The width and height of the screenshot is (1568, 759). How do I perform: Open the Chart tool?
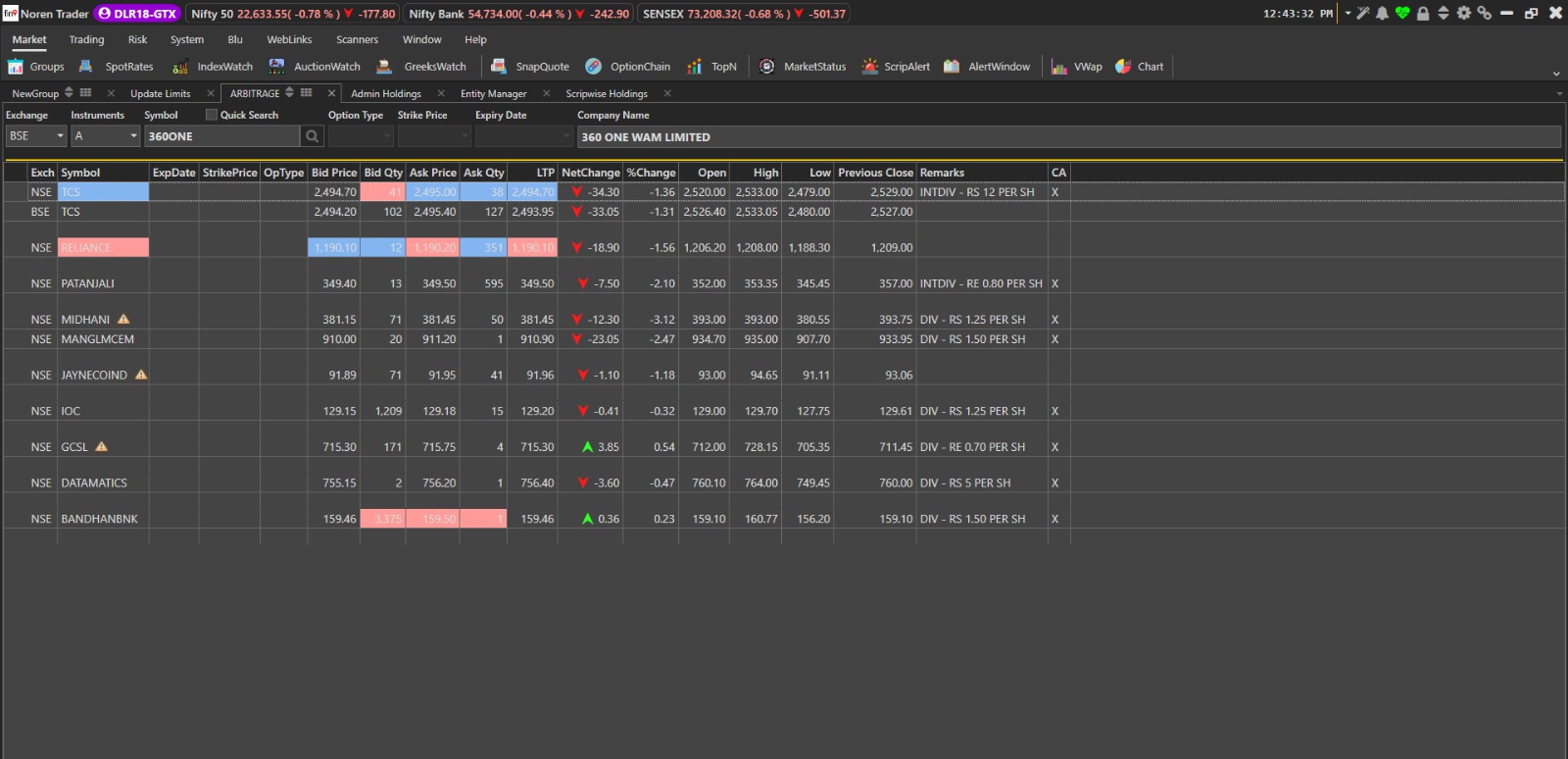point(1140,67)
